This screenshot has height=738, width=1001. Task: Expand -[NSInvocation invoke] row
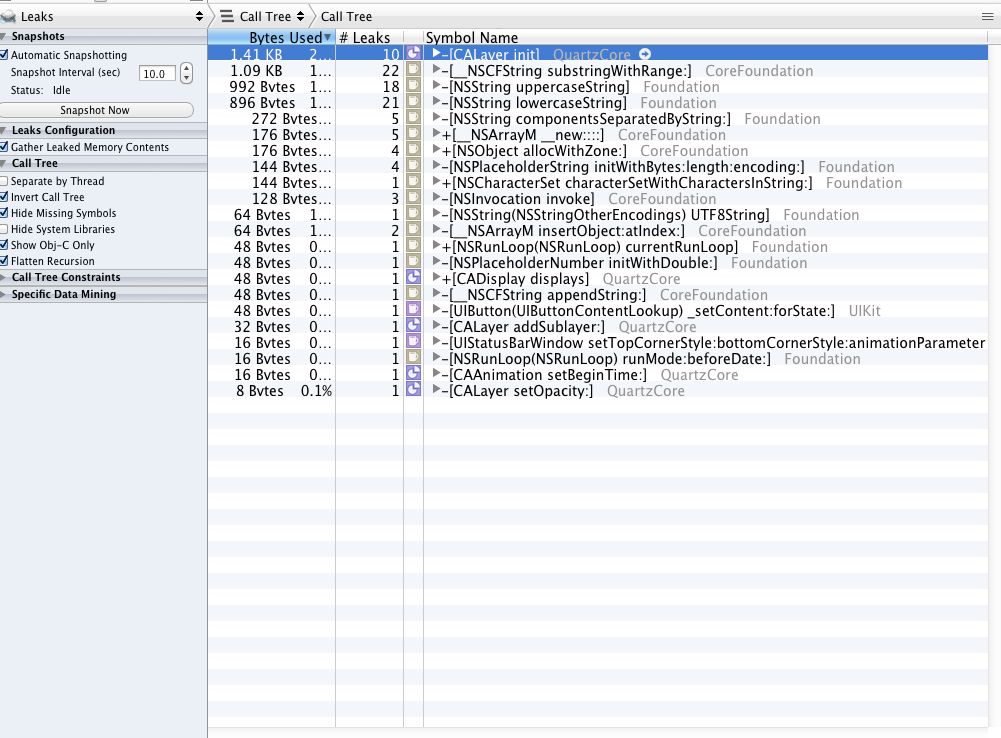(x=437, y=197)
